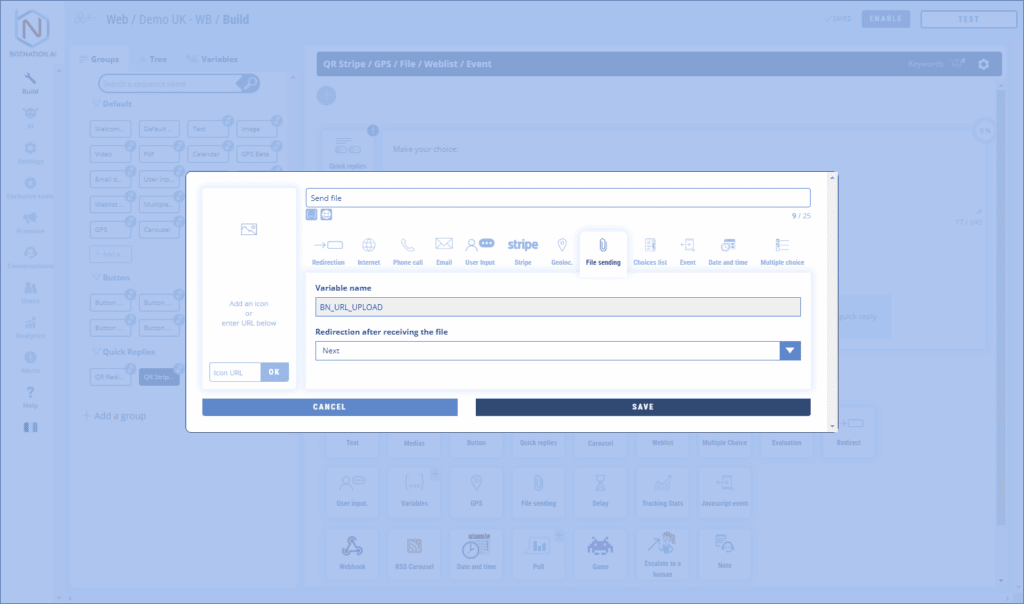The image size is (1024, 604).
Task: Click the BN_URL_UPLOAD variable name field
Action: click(x=558, y=307)
